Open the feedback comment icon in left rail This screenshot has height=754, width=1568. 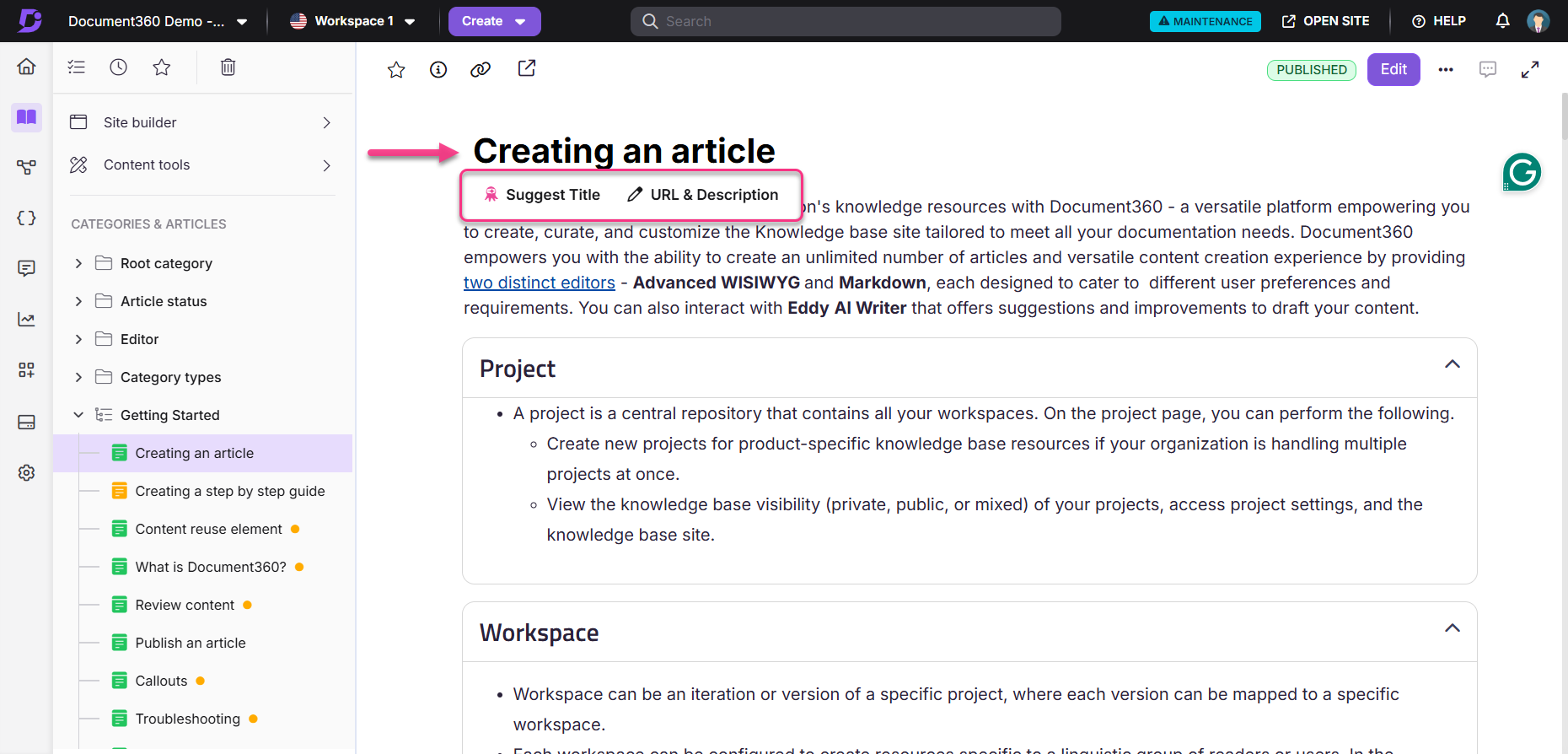(x=26, y=268)
